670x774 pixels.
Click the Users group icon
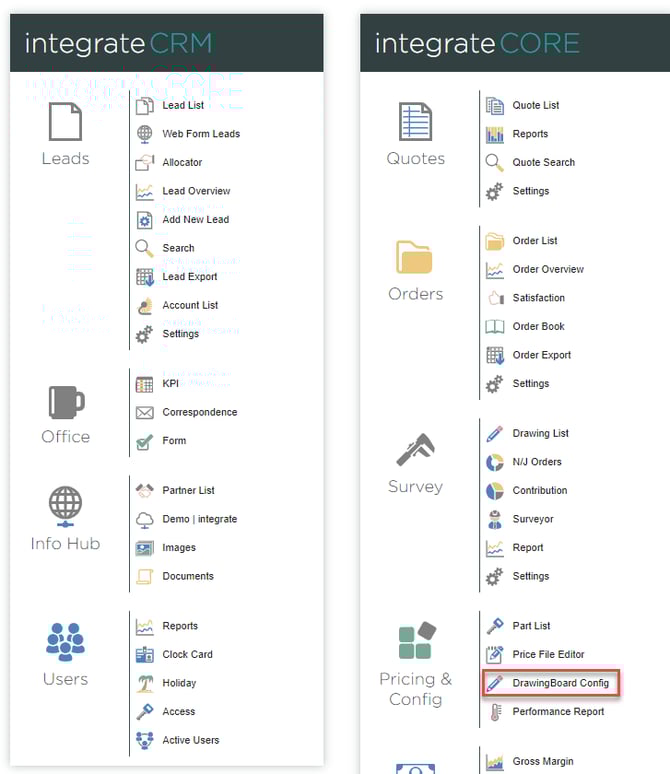(65, 642)
